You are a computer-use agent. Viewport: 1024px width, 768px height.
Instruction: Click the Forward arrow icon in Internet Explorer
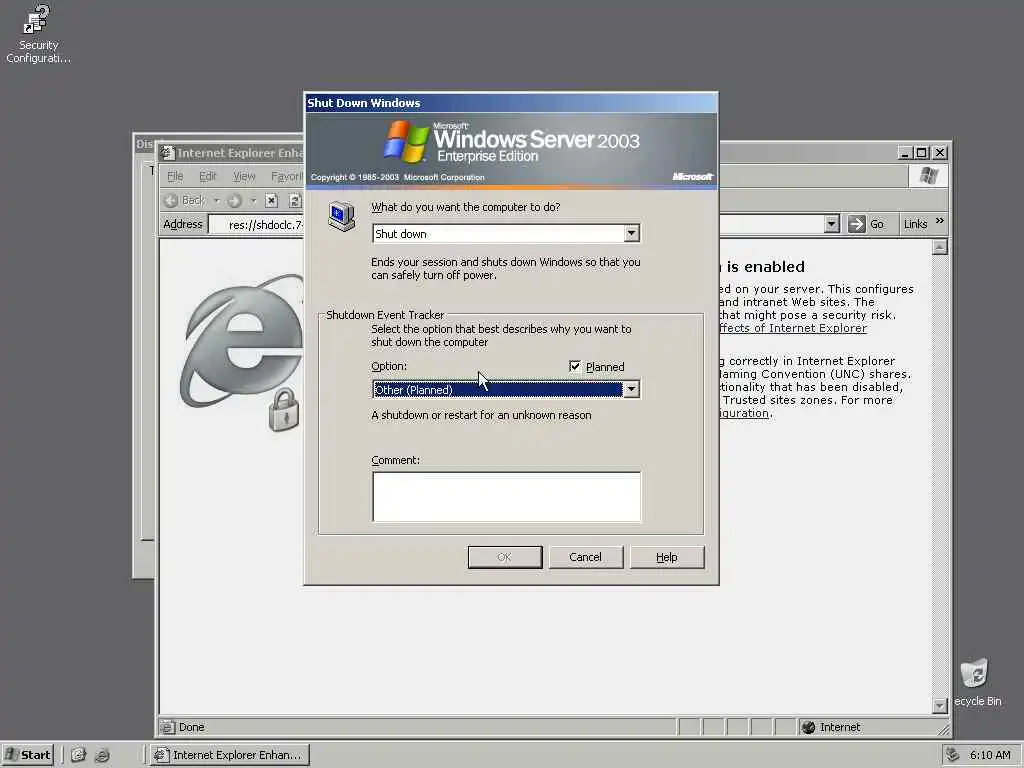(235, 200)
